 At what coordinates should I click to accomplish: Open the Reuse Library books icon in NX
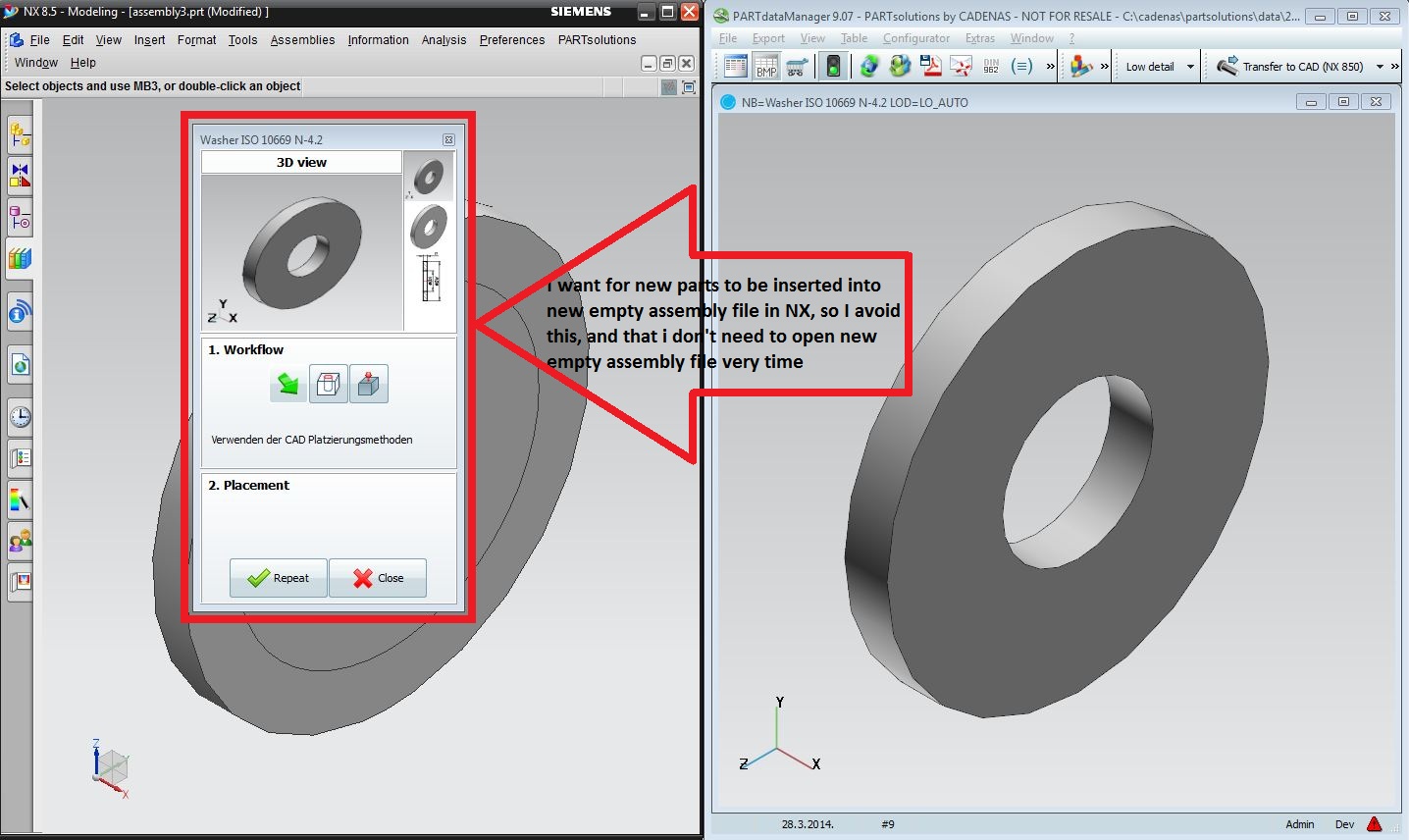[x=20, y=259]
